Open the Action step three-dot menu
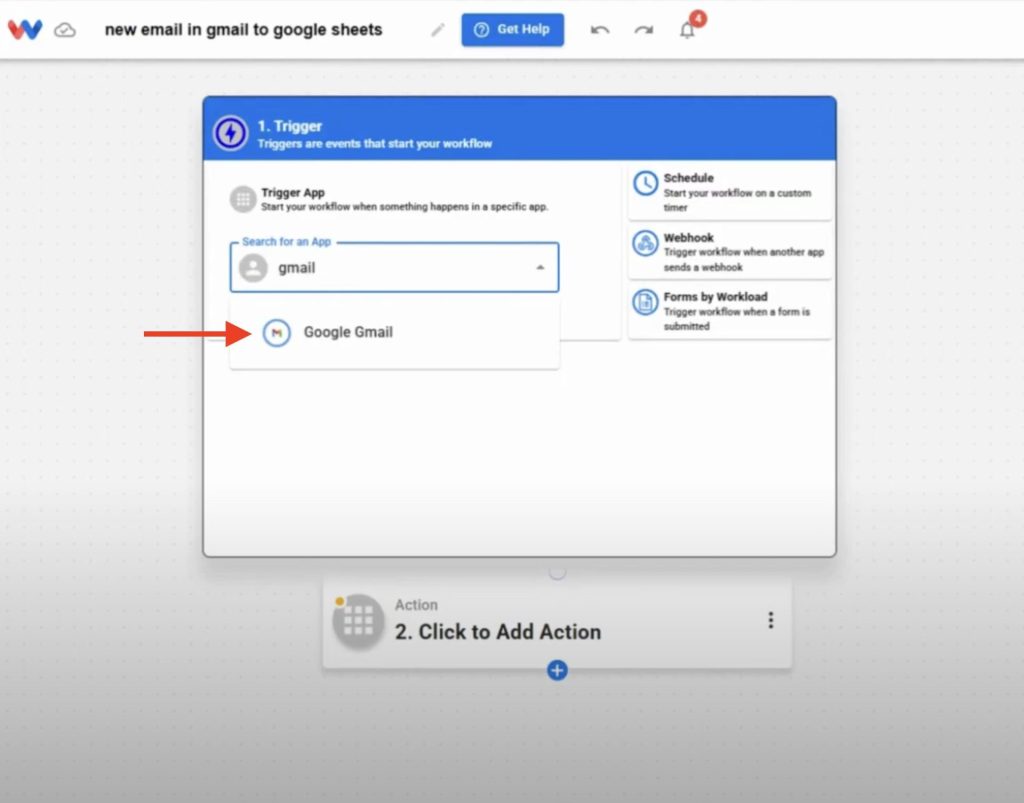 coord(771,620)
